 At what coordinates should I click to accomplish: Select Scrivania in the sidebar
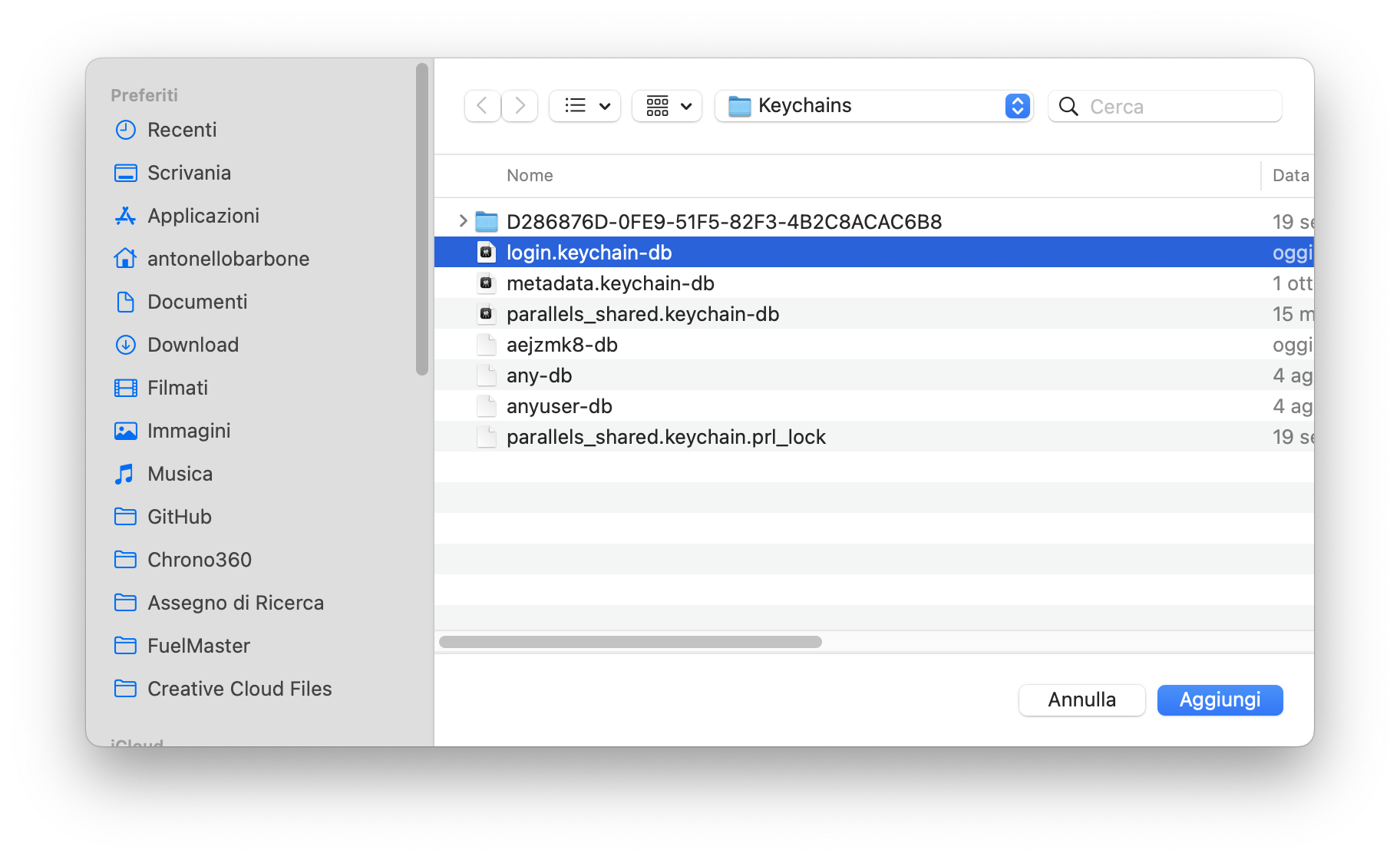coord(189,173)
